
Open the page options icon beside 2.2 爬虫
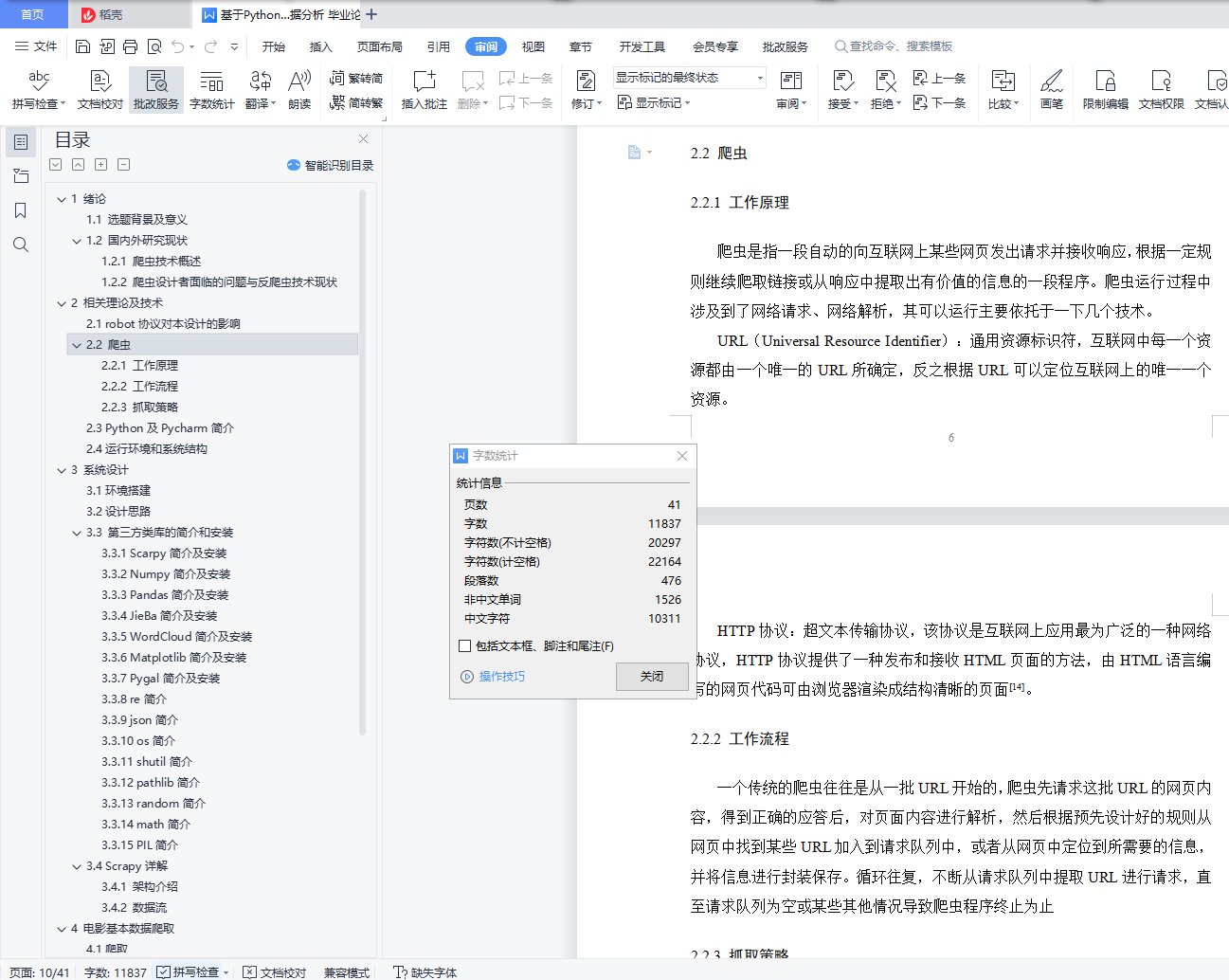639,153
